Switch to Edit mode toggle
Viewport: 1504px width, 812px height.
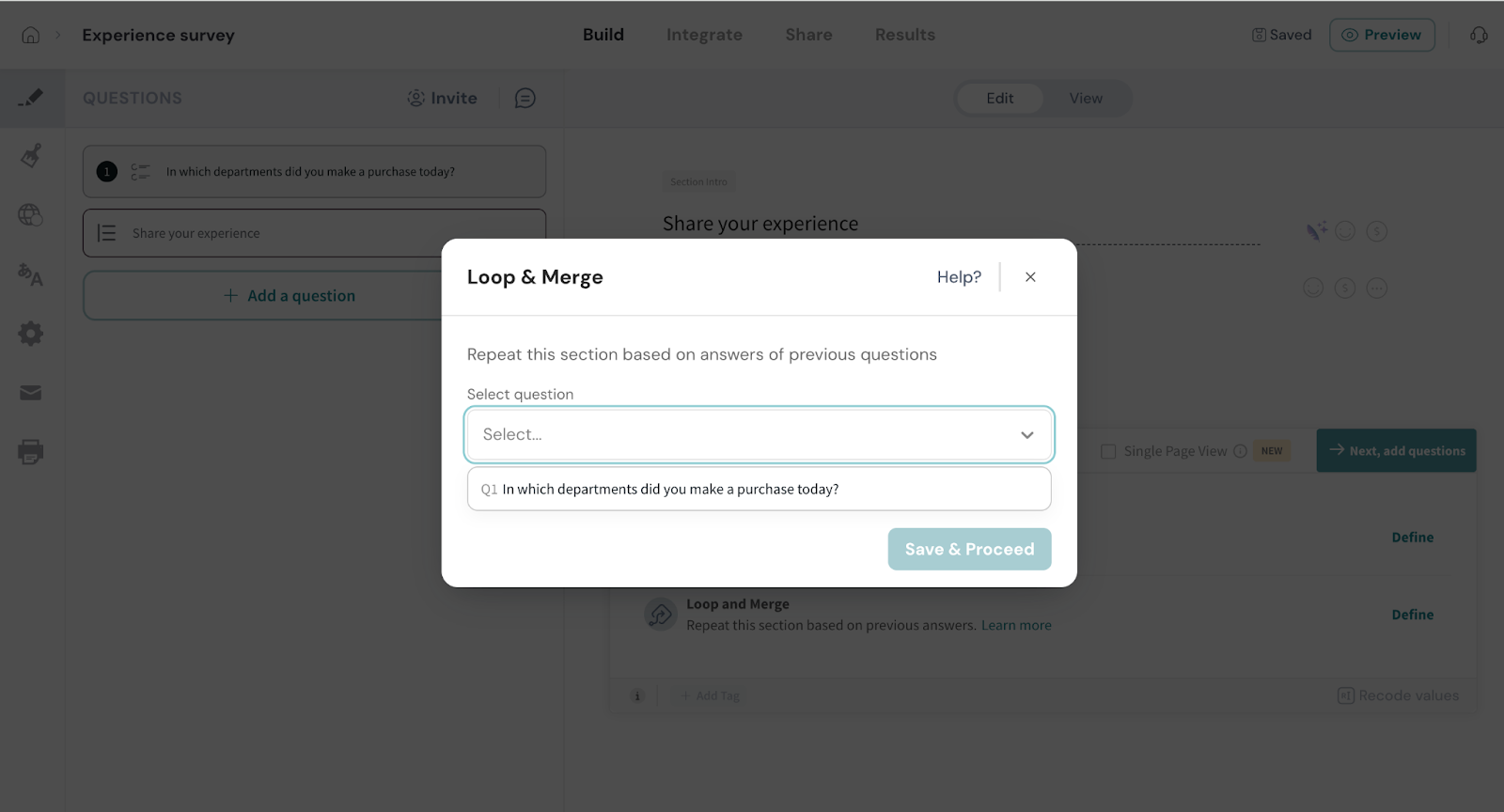pyautogui.click(x=999, y=98)
